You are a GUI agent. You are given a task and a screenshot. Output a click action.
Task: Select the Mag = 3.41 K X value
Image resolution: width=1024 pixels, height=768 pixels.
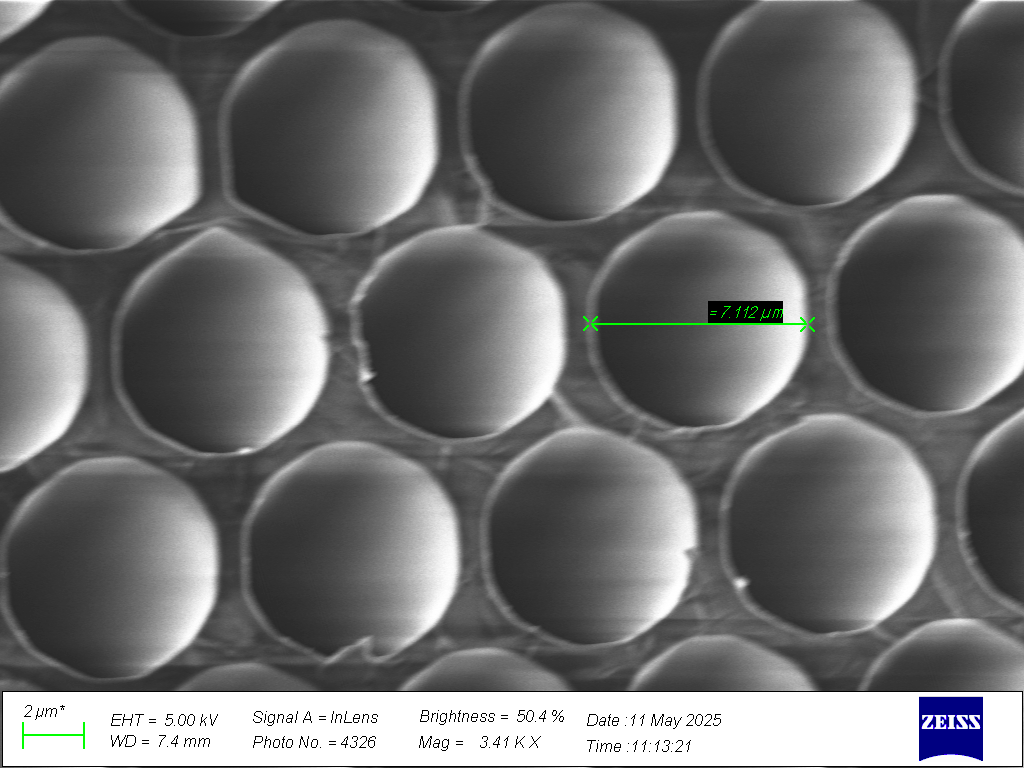click(479, 742)
